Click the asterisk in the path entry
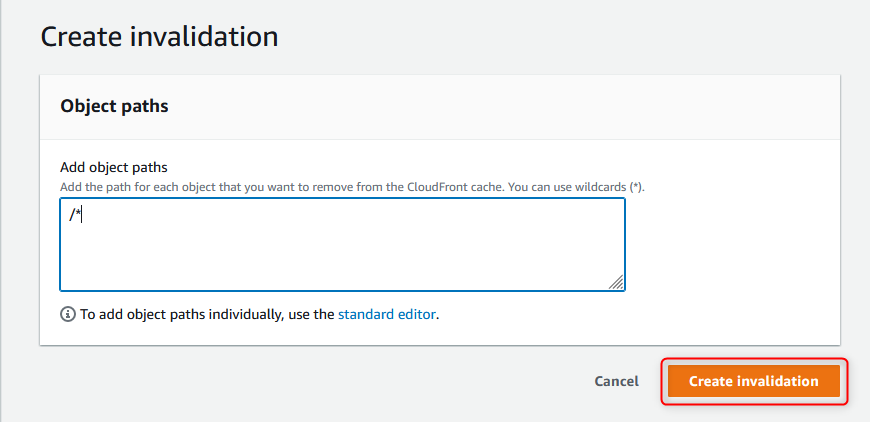The width and height of the screenshot is (870, 422). pos(78,215)
